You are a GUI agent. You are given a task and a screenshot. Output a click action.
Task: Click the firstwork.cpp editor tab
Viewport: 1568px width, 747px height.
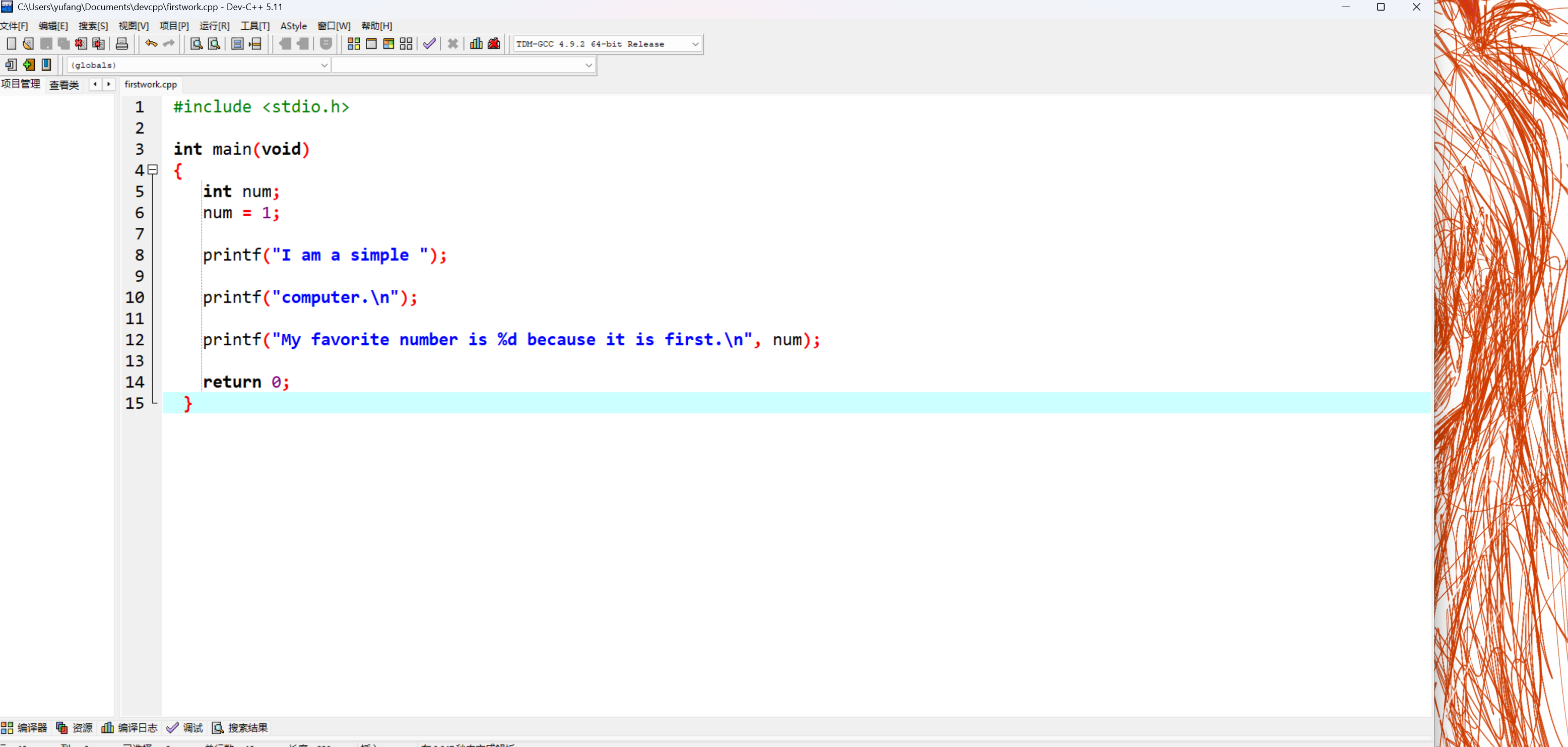pos(150,85)
